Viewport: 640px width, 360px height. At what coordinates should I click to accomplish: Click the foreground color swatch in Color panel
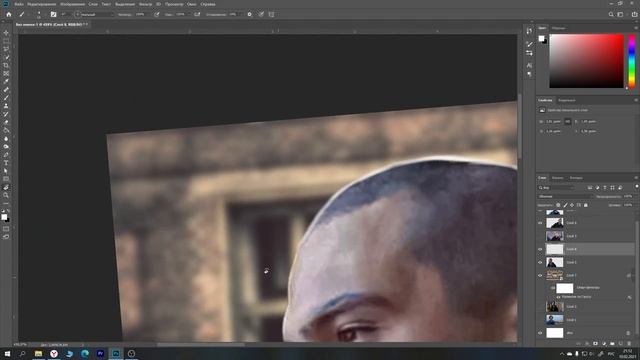coord(541,38)
